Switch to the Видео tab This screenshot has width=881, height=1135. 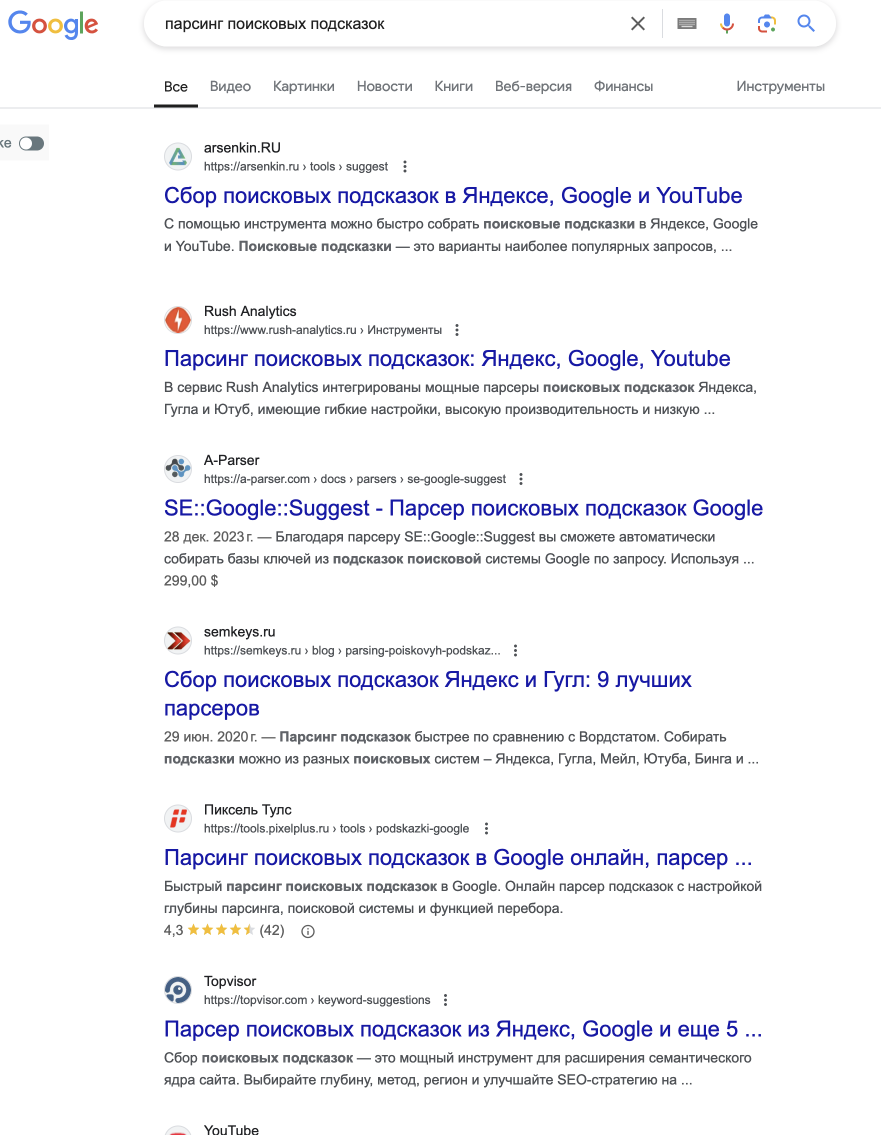230,86
